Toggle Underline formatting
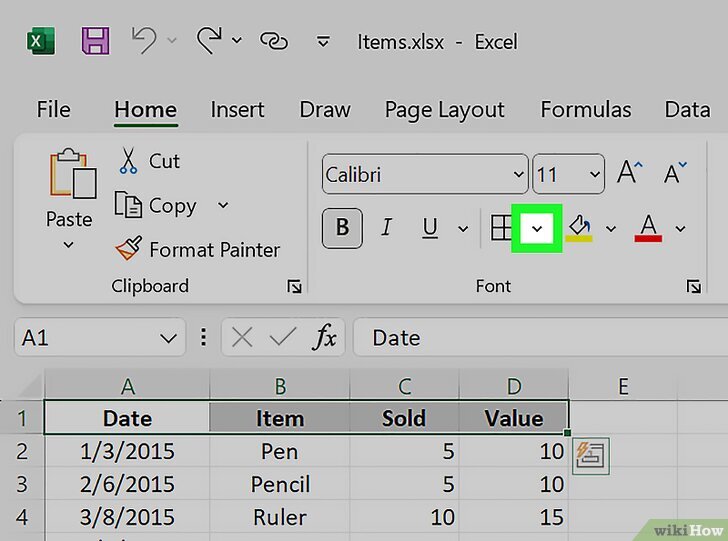This screenshot has height=541, width=728. tap(430, 229)
